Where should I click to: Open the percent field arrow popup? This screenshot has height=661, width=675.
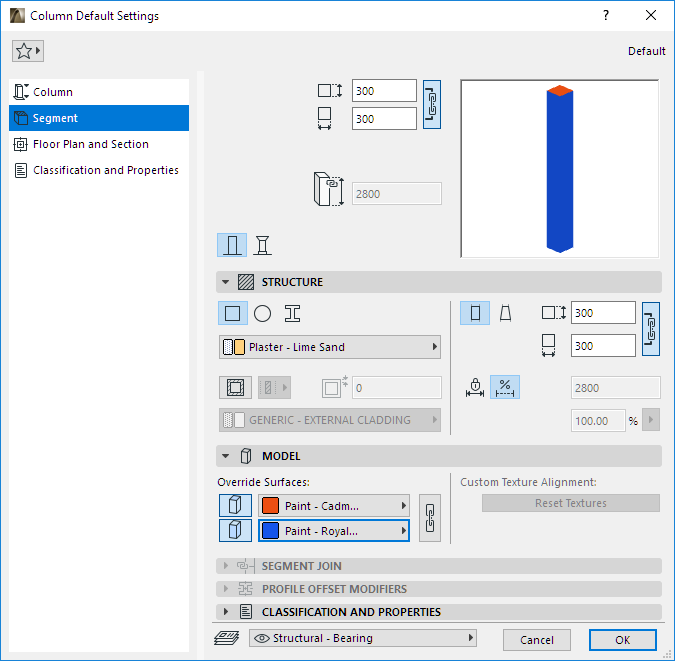click(x=651, y=420)
